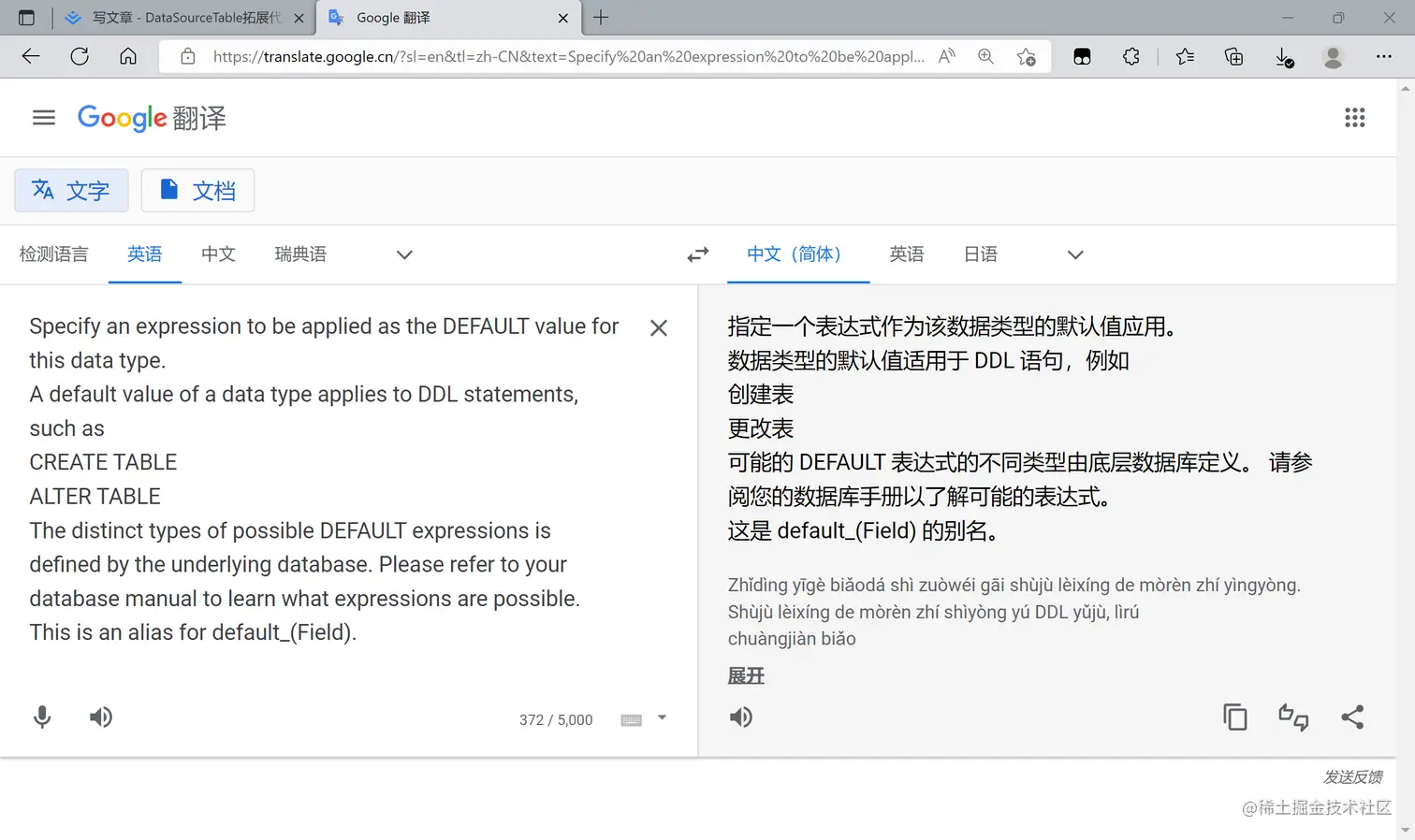1415x840 pixels.
Task: Switch to 文档 document translation mode
Action: coord(197,191)
